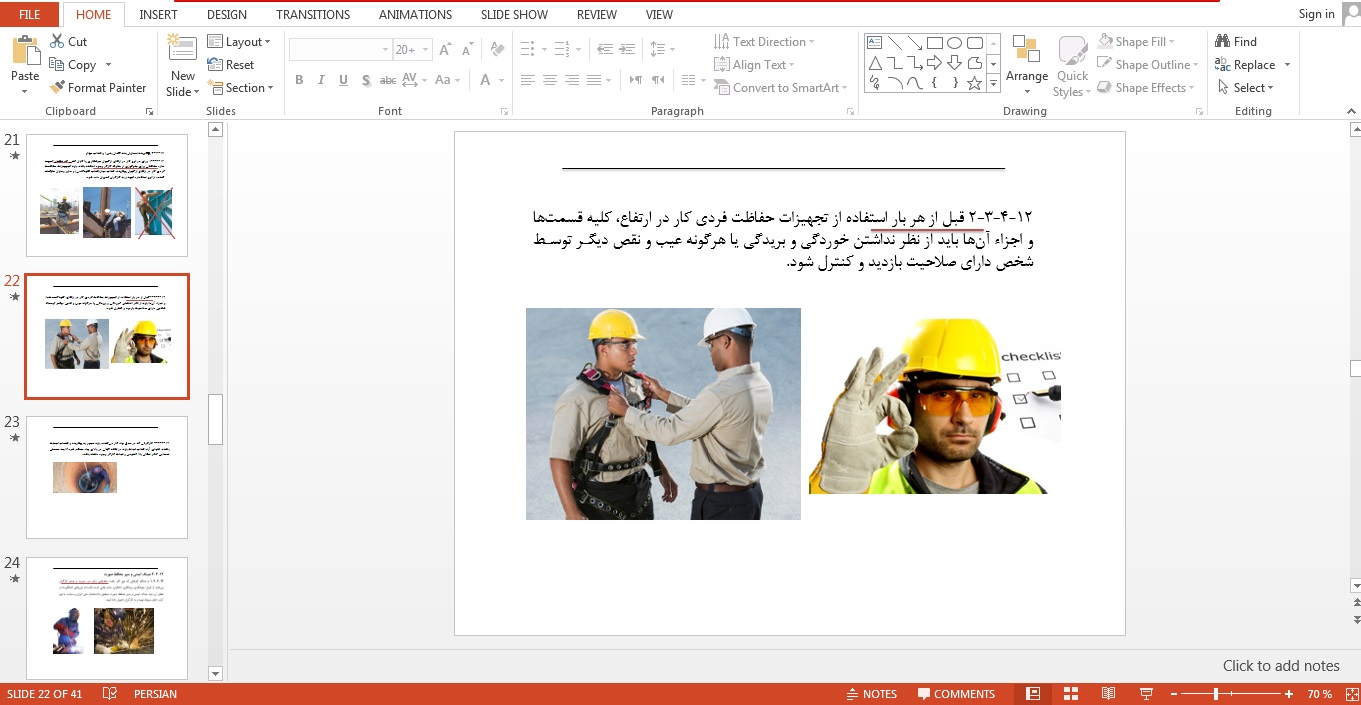Expand the Section dropdown
Viewport: 1361px width, 705px height.
(242, 88)
